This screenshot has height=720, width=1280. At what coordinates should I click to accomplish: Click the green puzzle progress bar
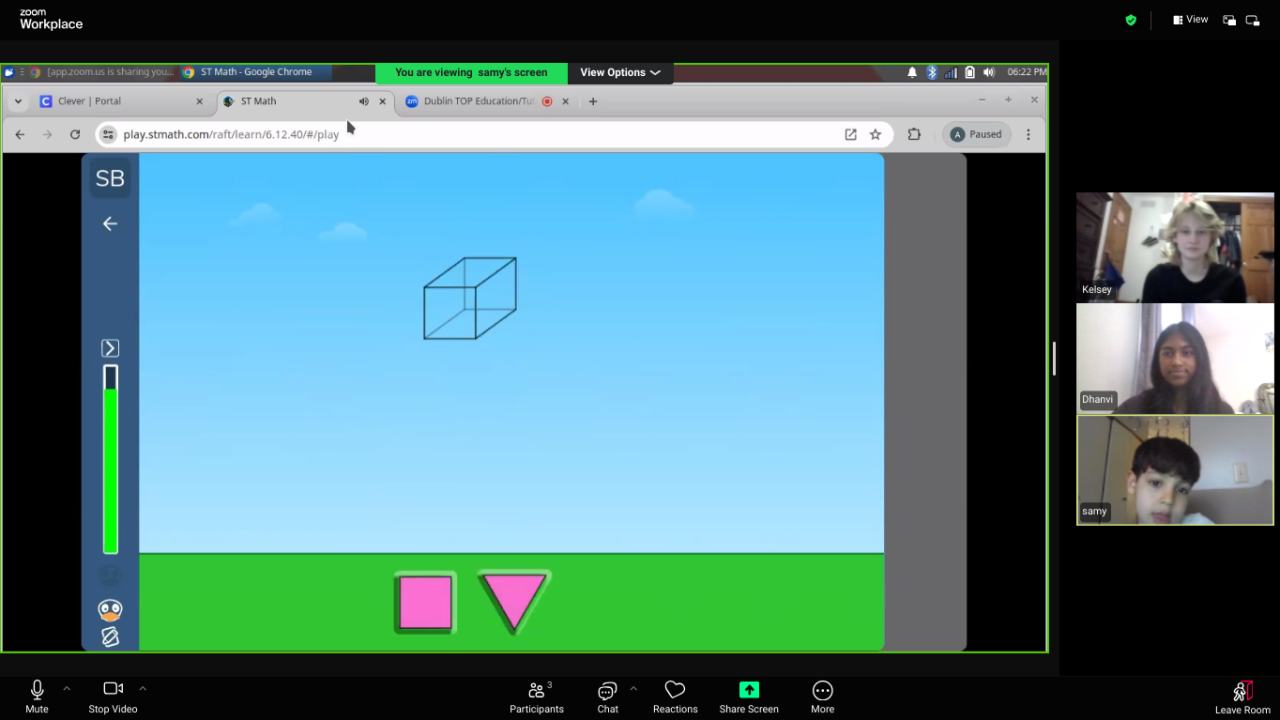click(110, 460)
